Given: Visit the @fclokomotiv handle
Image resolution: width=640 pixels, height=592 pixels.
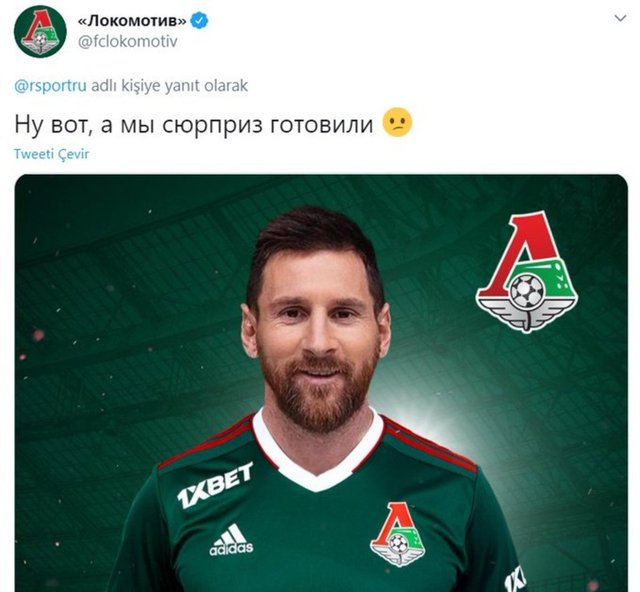Looking at the screenshot, I should [127, 42].
